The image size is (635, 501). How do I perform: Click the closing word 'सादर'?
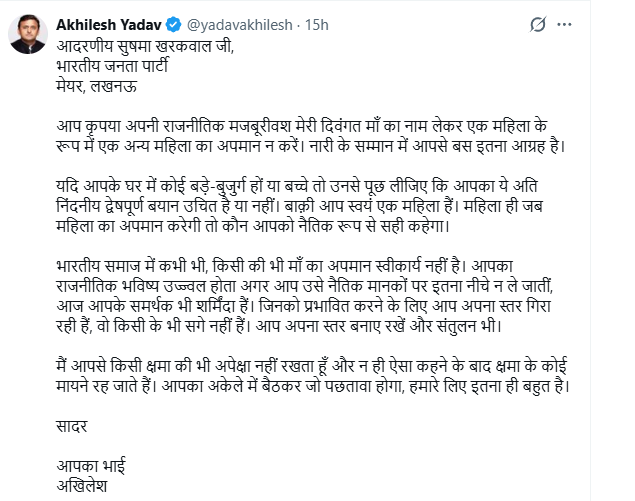(x=72, y=426)
